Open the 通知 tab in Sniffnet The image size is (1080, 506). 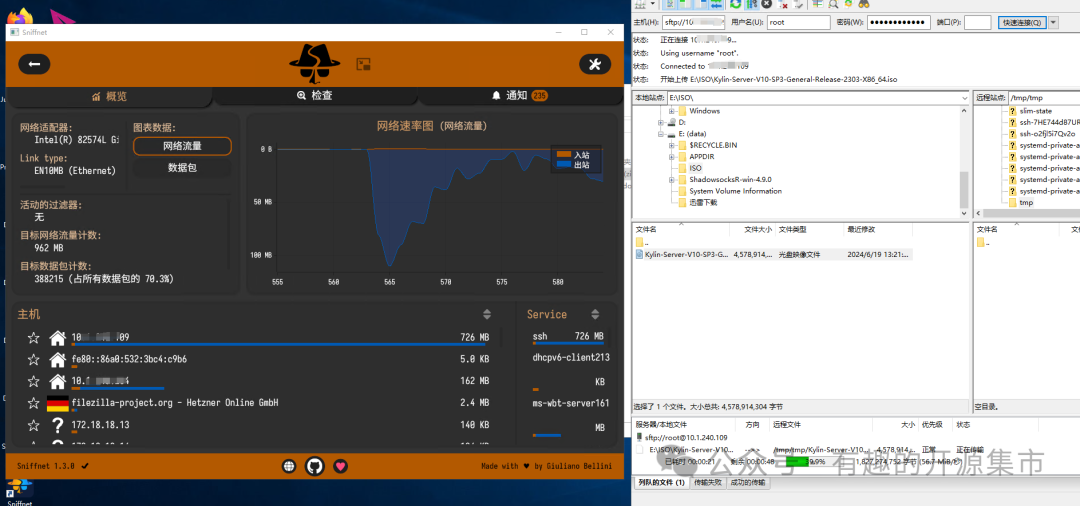pyautogui.click(x=520, y=96)
